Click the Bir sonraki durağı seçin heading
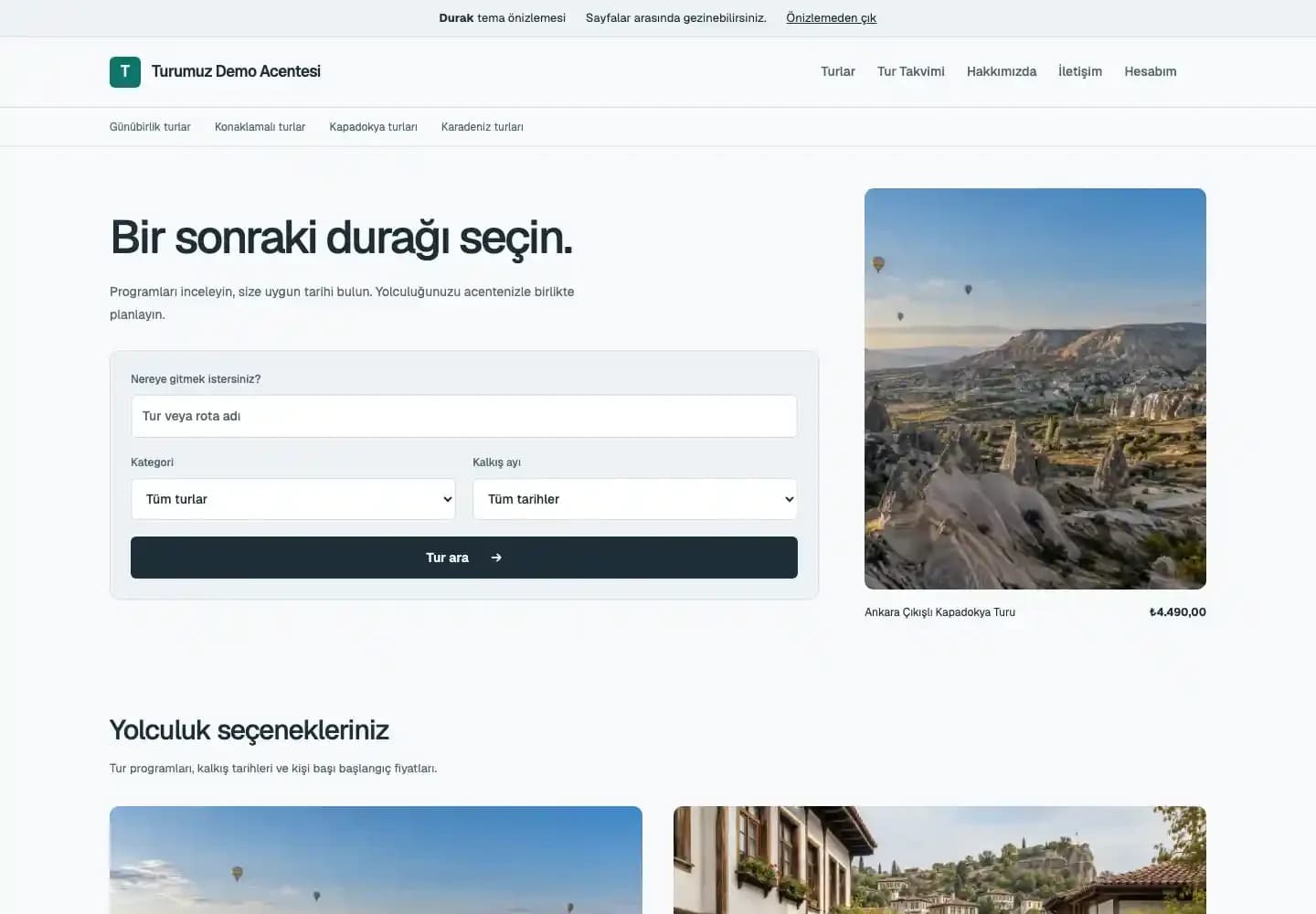The image size is (1316, 914). (x=341, y=238)
